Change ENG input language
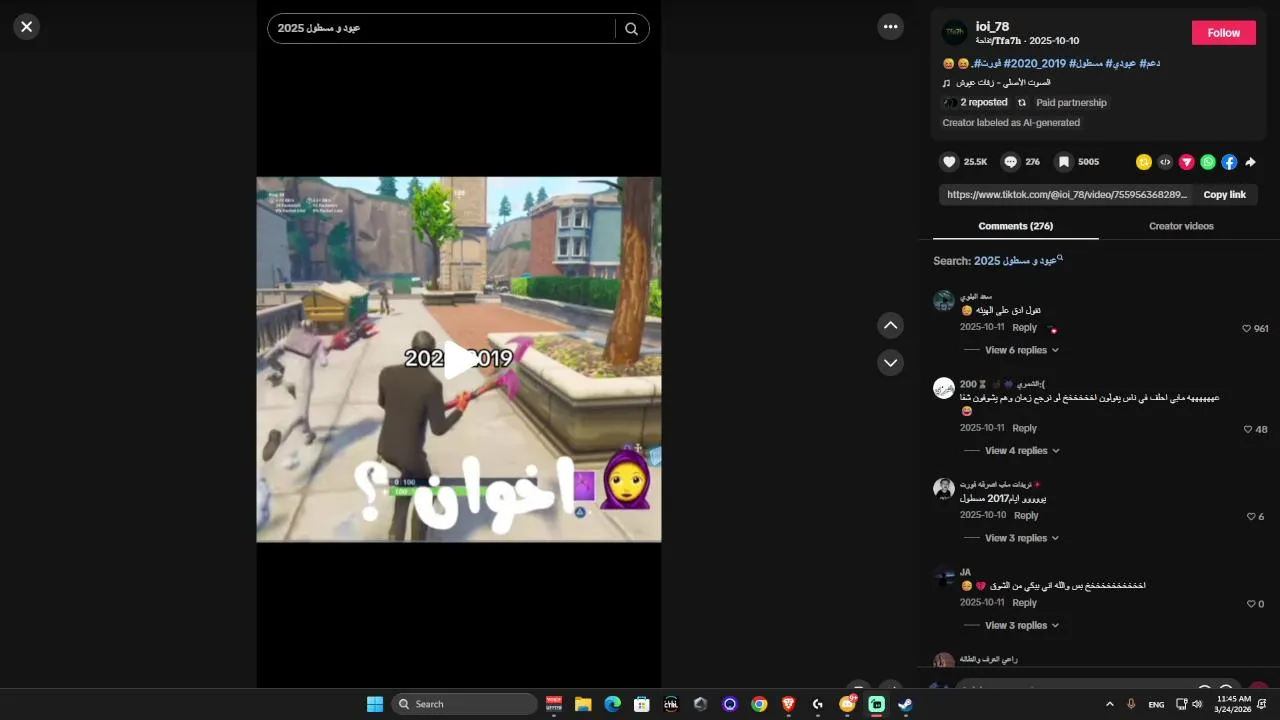This screenshot has height=720, width=1280. tap(1156, 705)
